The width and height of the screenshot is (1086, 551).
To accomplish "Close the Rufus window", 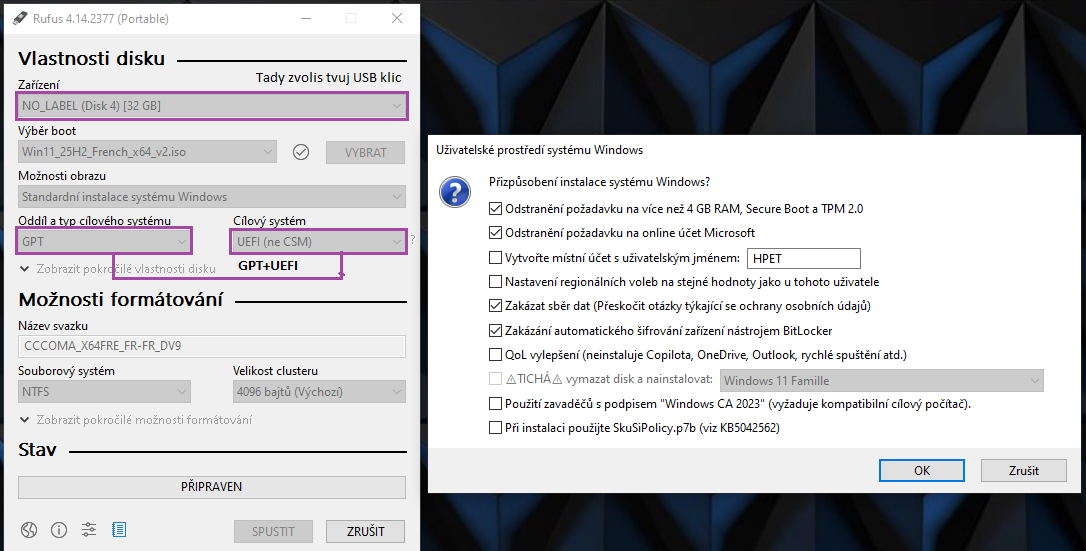I will point(397,19).
